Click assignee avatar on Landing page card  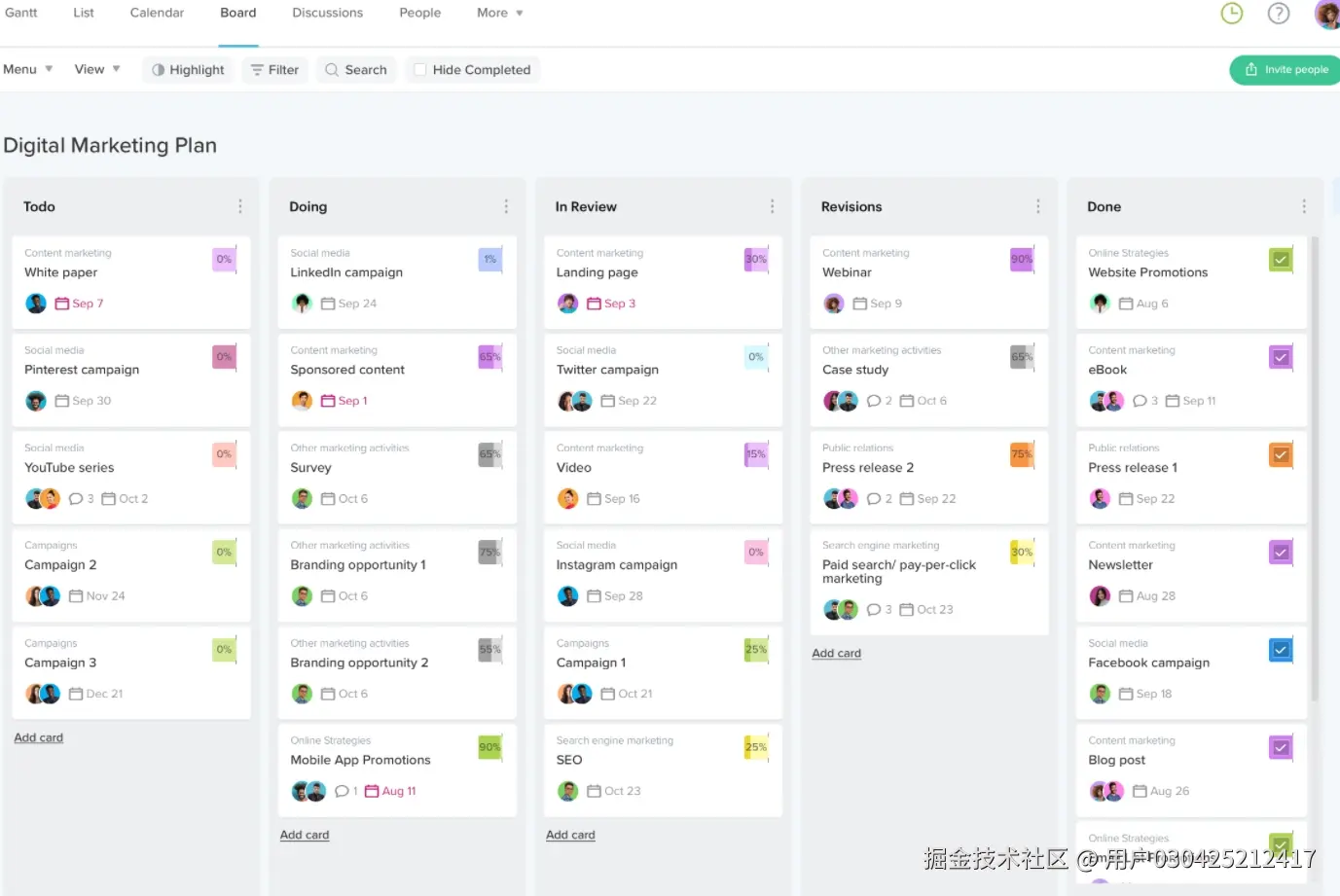568,304
